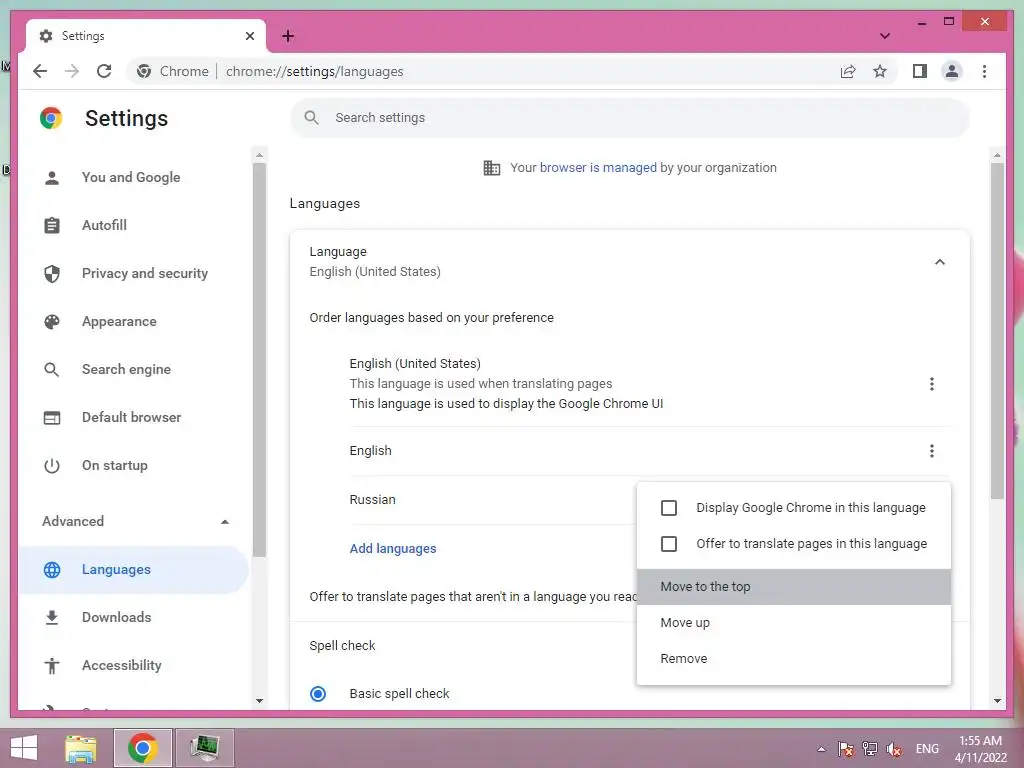
Task: Open tab search chevron in title bar
Action: (x=884, y=36)
